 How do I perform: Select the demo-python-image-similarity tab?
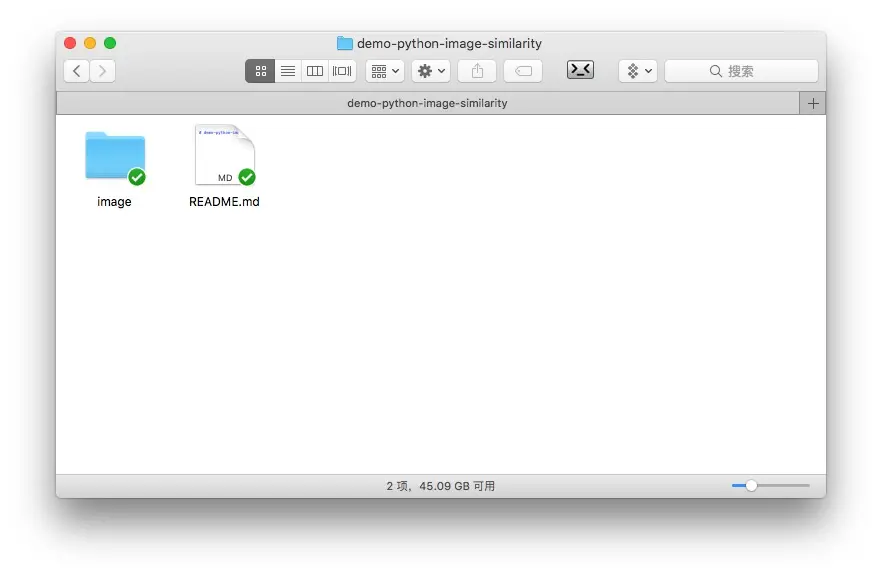click(428, 103)
